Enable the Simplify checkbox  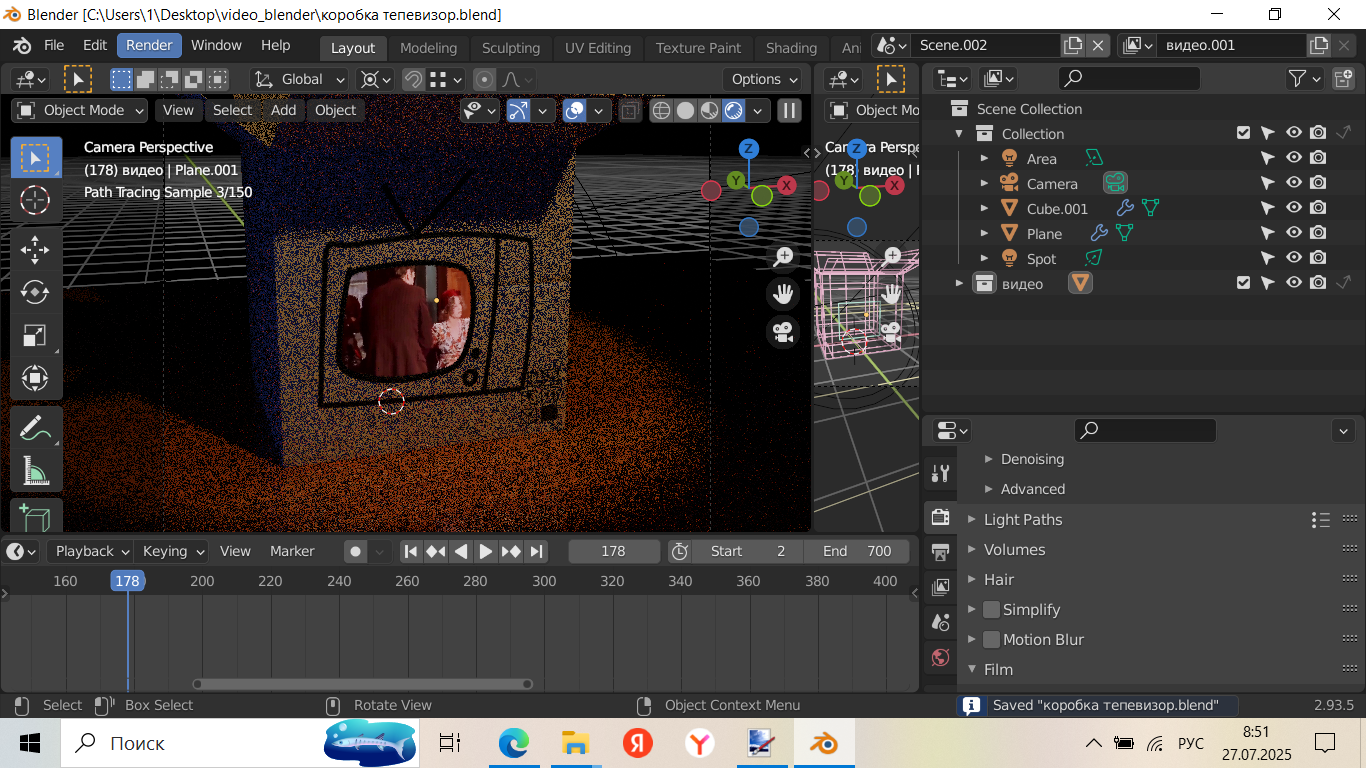pos(991,610)
